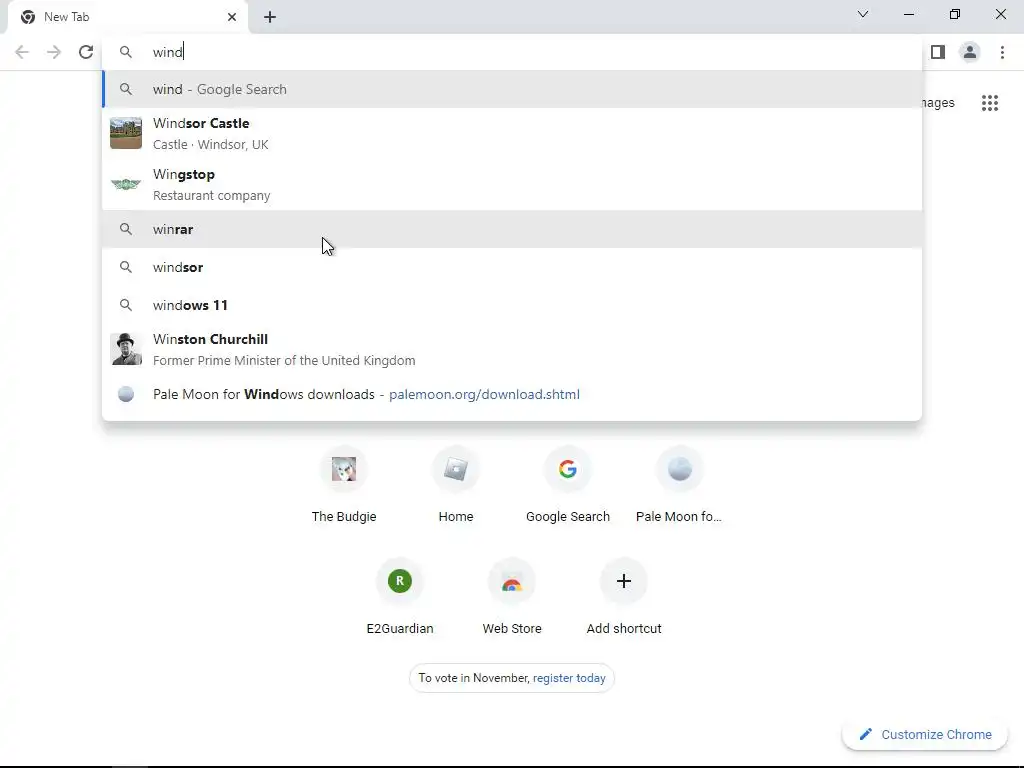Click the reload page icon

(x=86, y=52)
